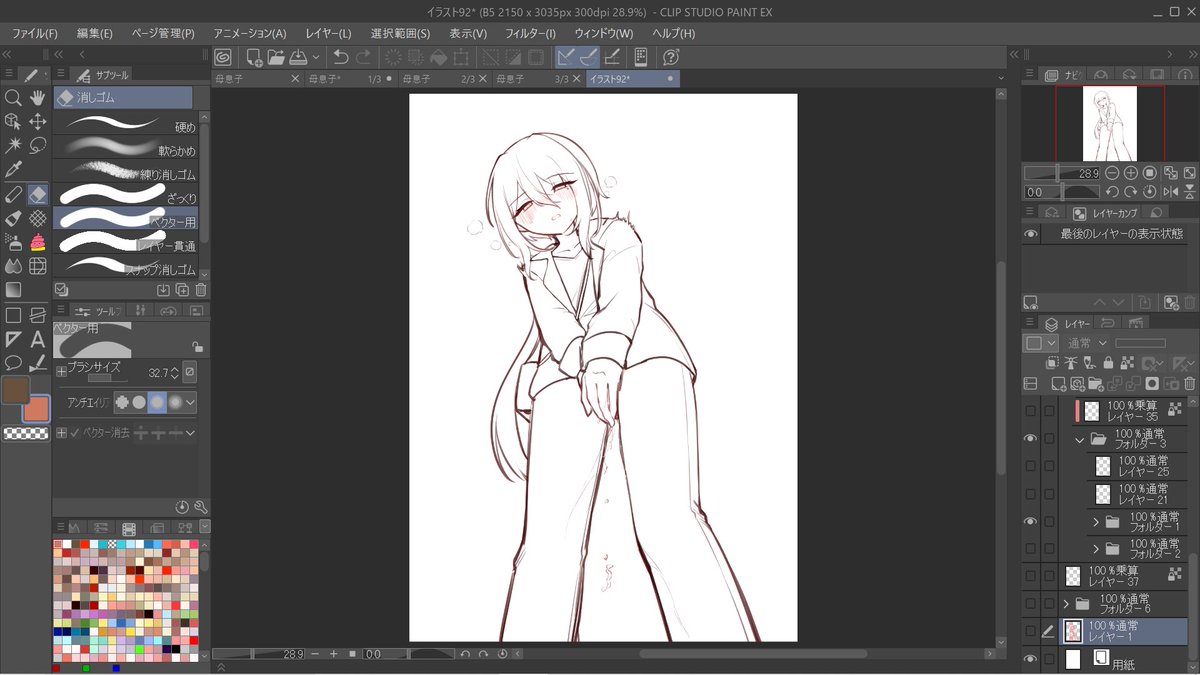
Task: Toggle Snap to Grid toolbar button
Action: click(x=612, y=57)
